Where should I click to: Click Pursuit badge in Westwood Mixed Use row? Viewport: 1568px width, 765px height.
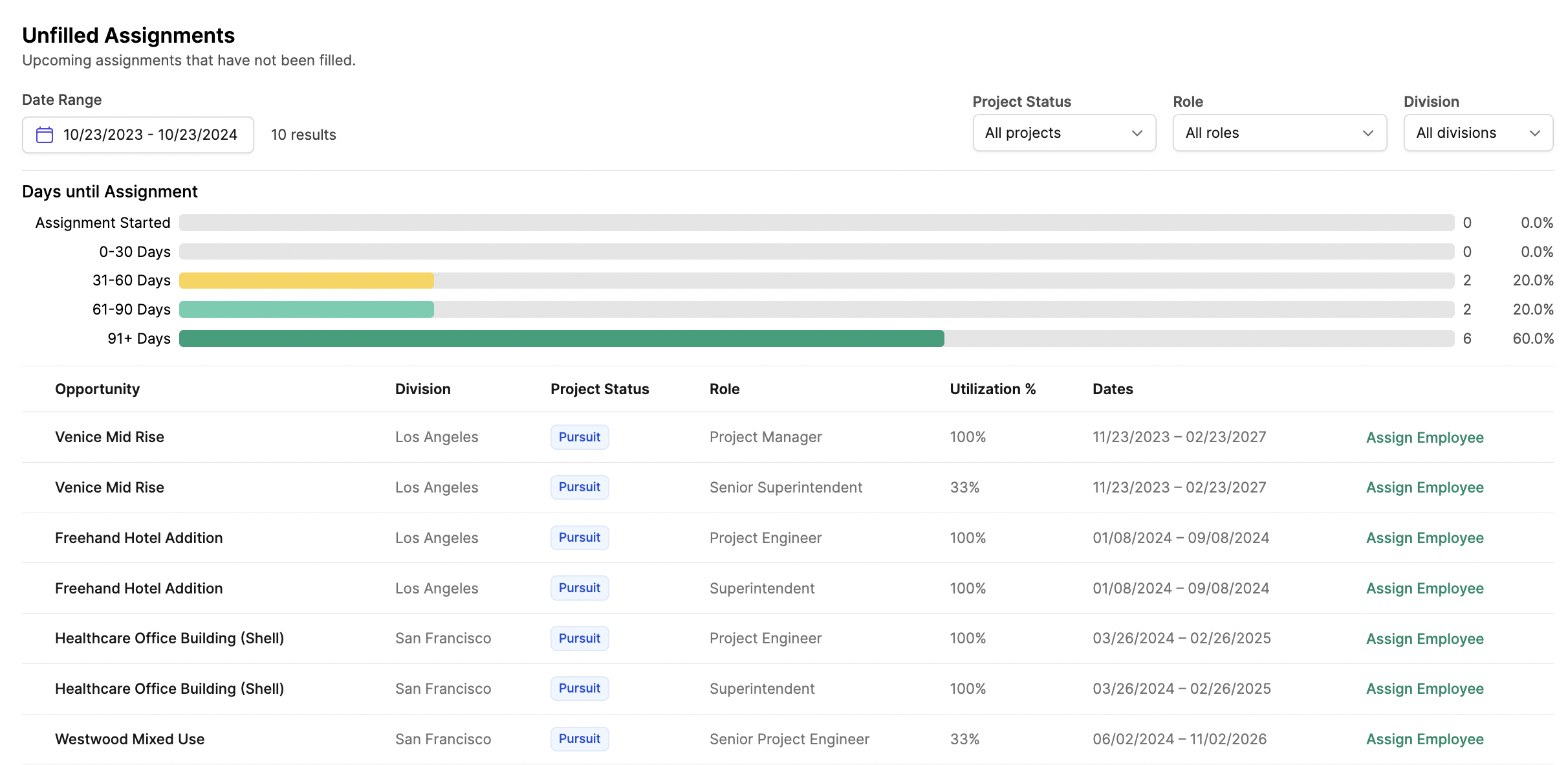580,738
